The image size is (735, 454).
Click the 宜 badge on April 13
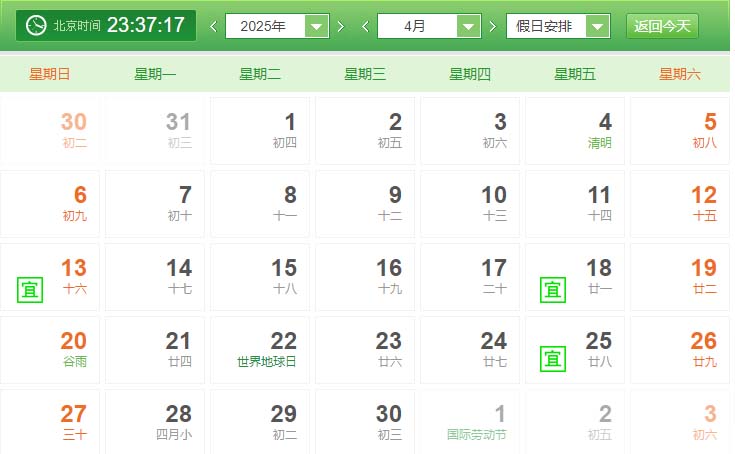(x=30, y=290)
